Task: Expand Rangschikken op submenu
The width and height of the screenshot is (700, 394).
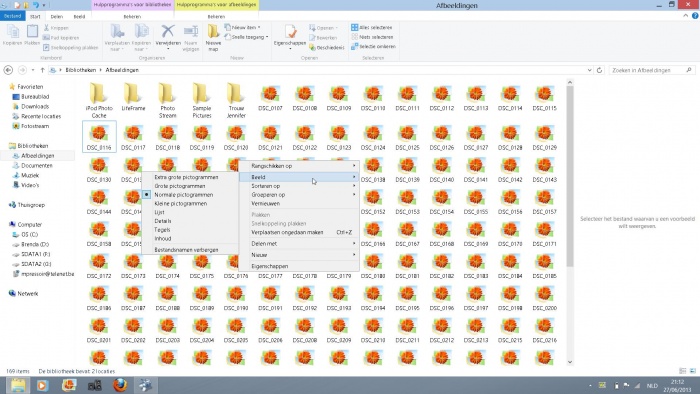Action: (299, 166)
